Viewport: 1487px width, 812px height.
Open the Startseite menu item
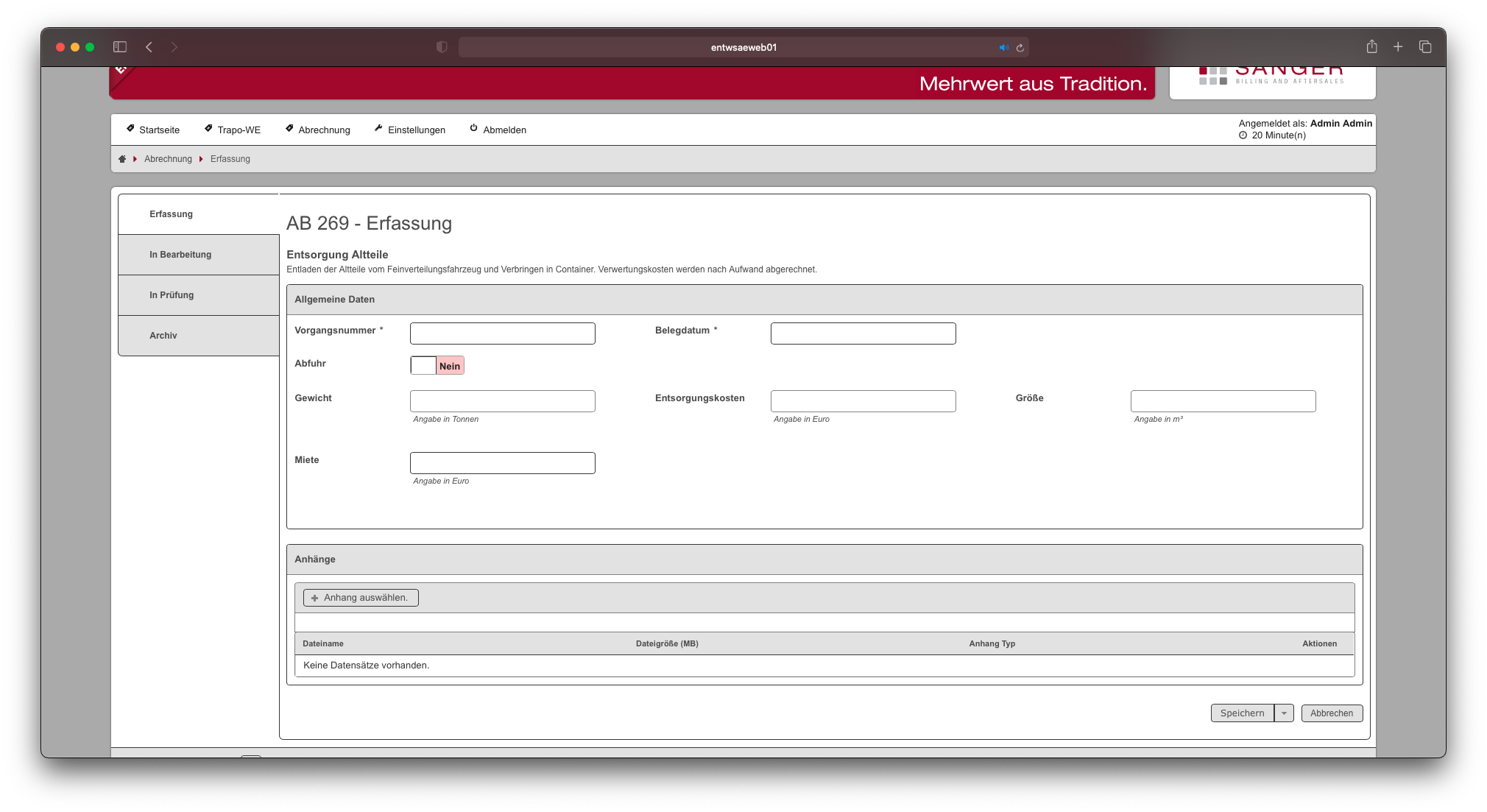click(x=153, y=130)
